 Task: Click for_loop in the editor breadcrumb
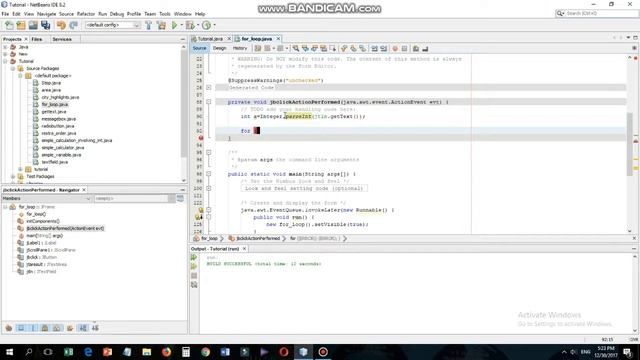[209, 238]
